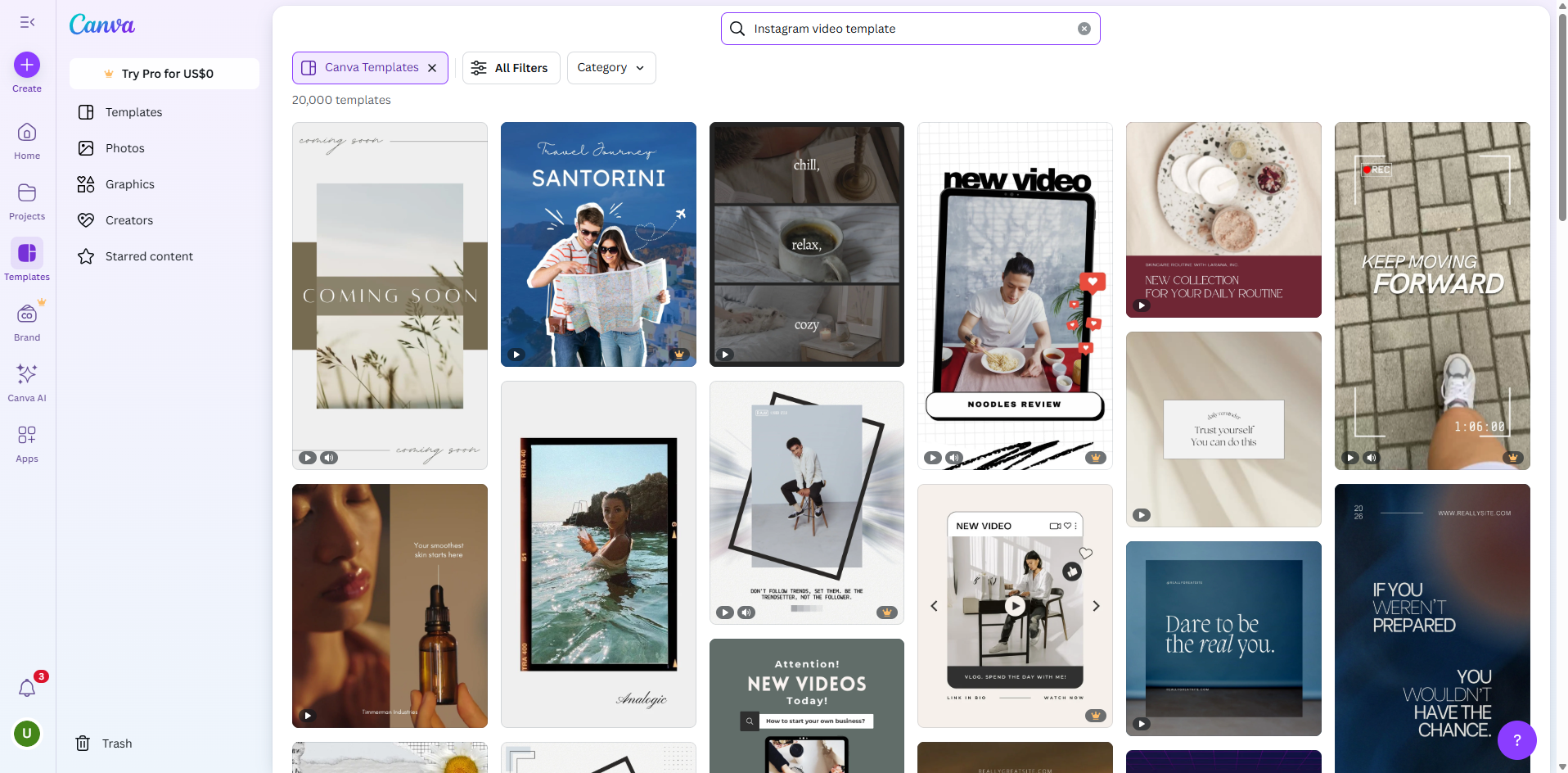Play the Noodles Review video preview
Screen dimensions: 1568x773
(x=932, y=458)
